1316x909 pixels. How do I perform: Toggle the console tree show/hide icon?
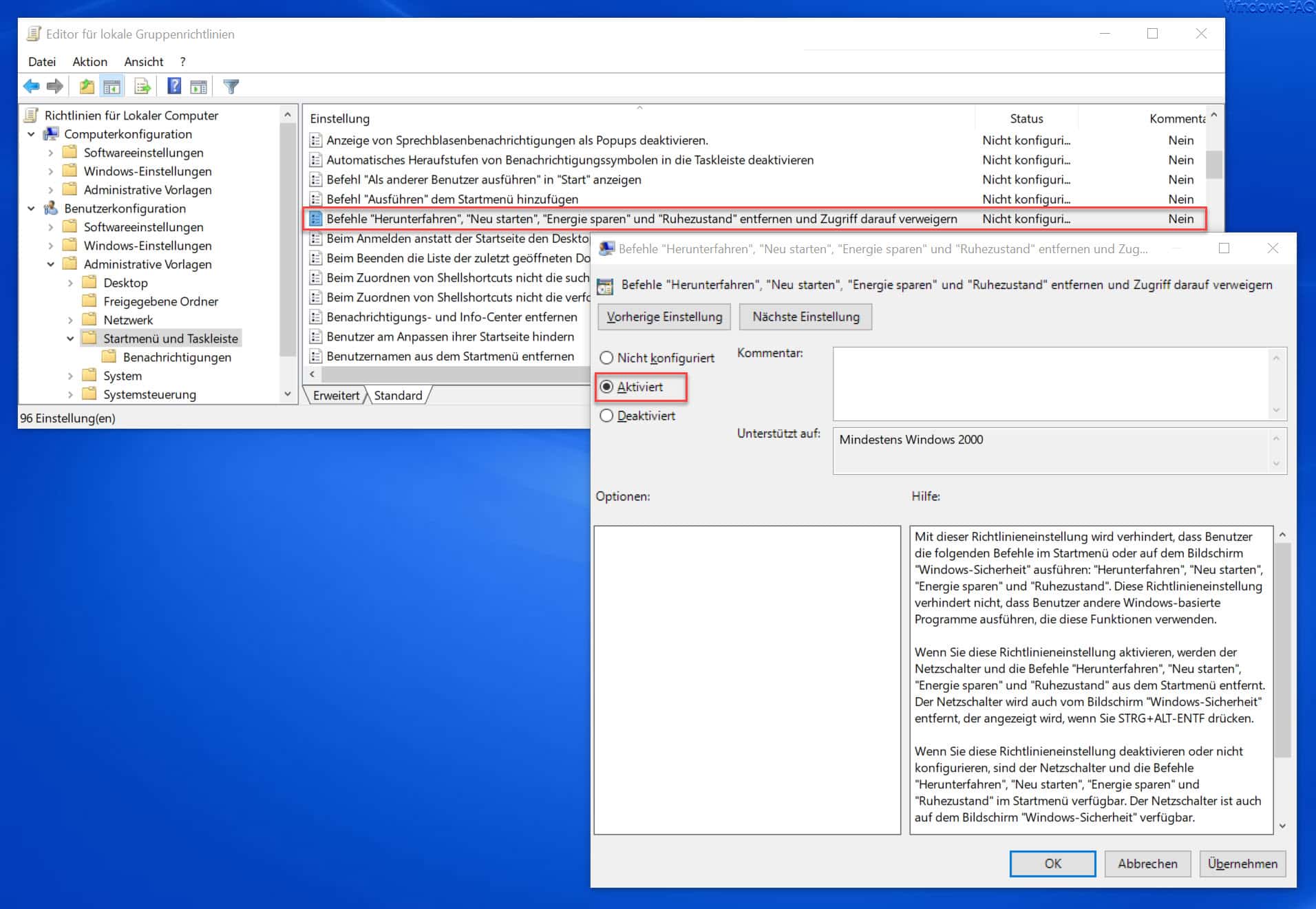112,86
